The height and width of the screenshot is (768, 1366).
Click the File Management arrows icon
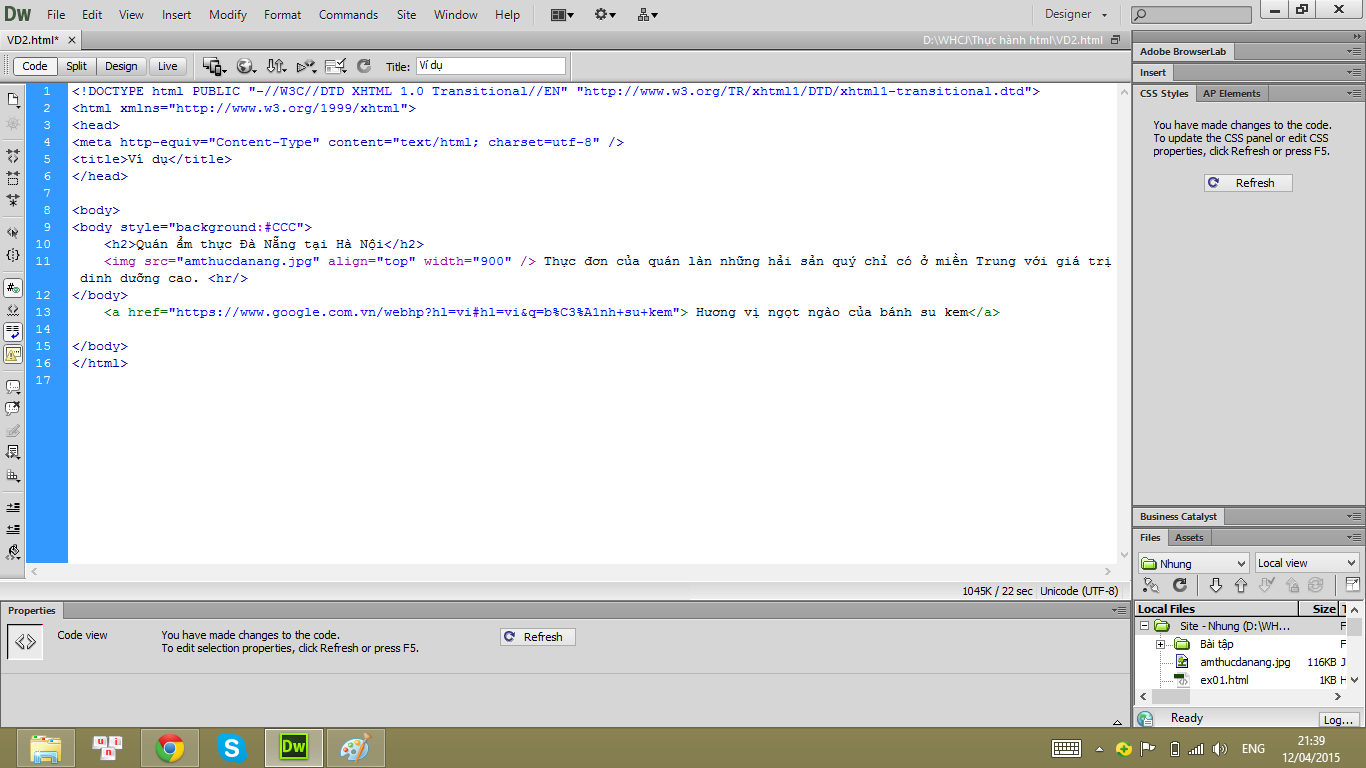(275, 66)
